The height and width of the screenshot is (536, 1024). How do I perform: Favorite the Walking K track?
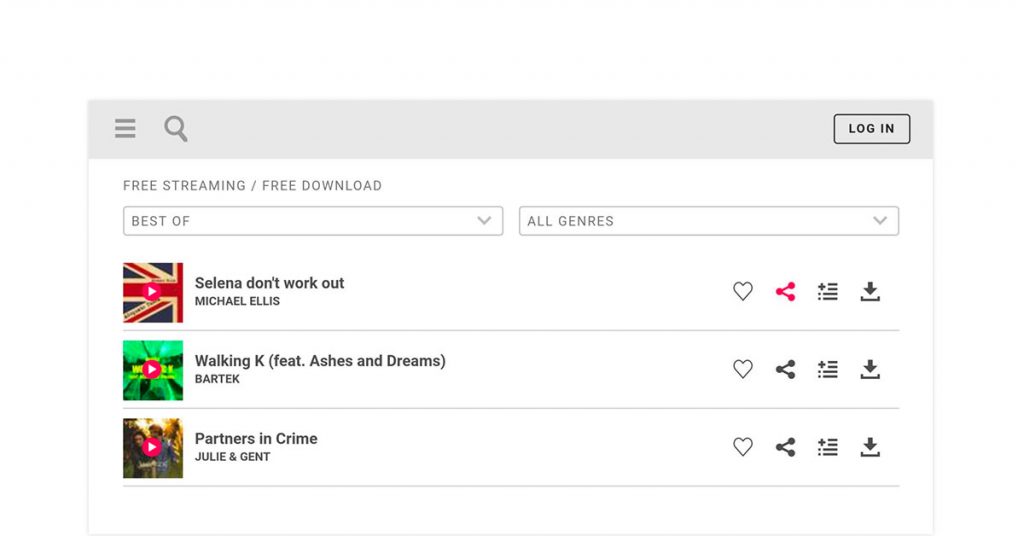[743, 369]
